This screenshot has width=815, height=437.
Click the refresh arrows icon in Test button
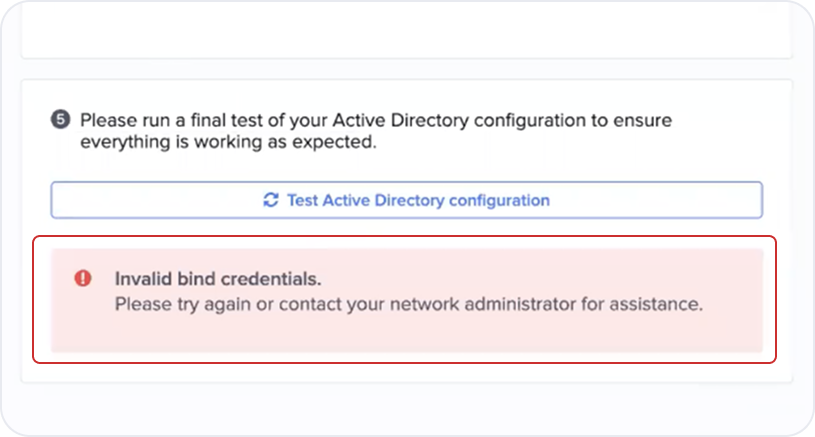tap(271, 200)
